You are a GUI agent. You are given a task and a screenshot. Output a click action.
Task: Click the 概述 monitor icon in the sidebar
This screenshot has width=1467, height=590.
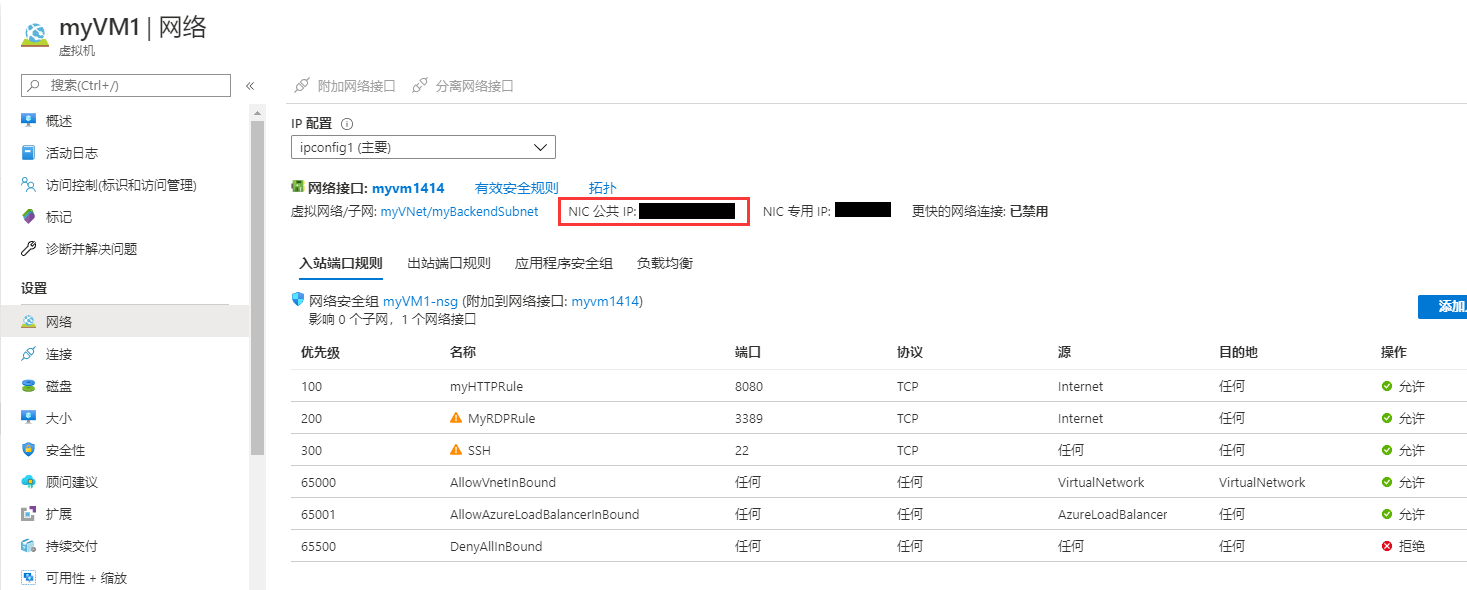29,121
